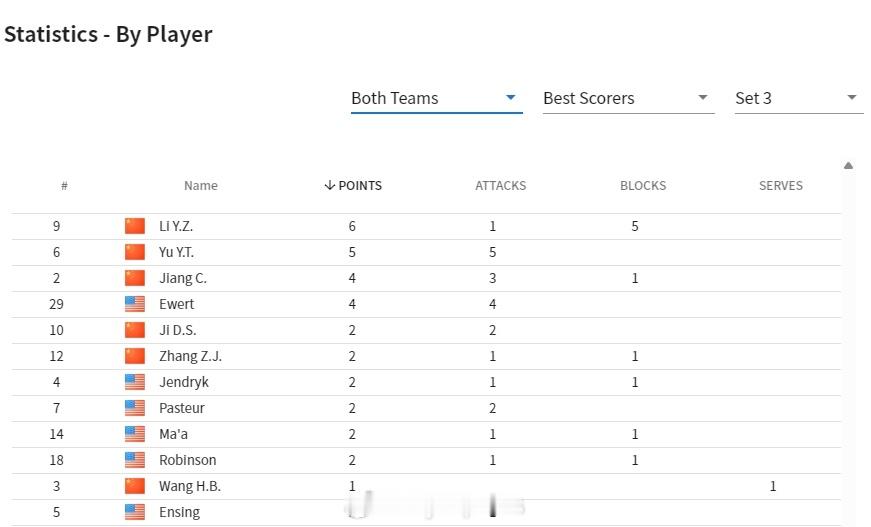The height and width of the screenshot is (527, 871).
Task: Open the Both Teams dropdown
Action: tap(436, 98)
